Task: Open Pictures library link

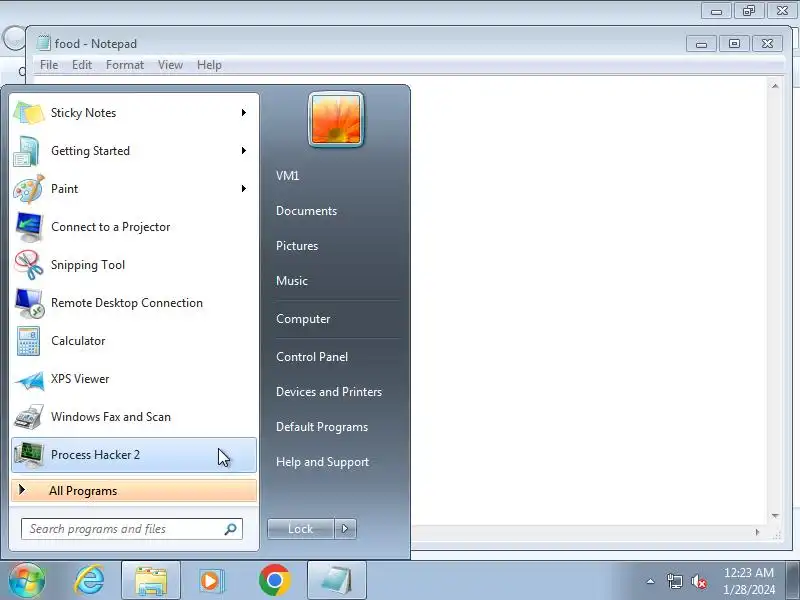Action: click(297, 246)
